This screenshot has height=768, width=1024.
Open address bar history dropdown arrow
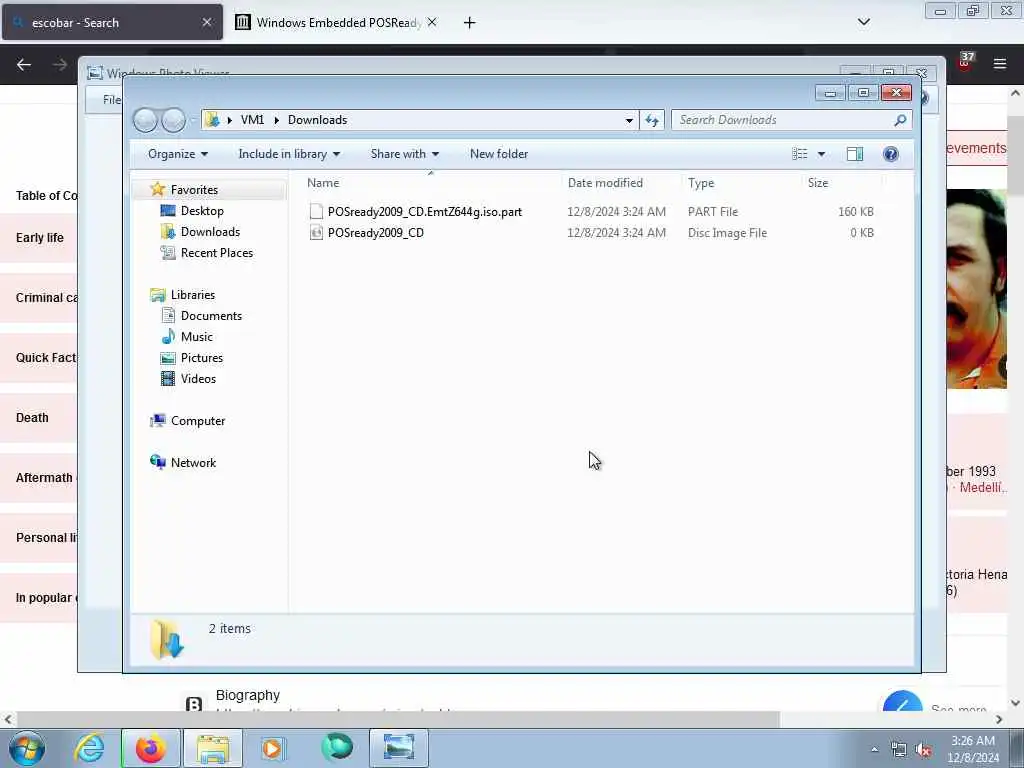(x=629, y=120)
